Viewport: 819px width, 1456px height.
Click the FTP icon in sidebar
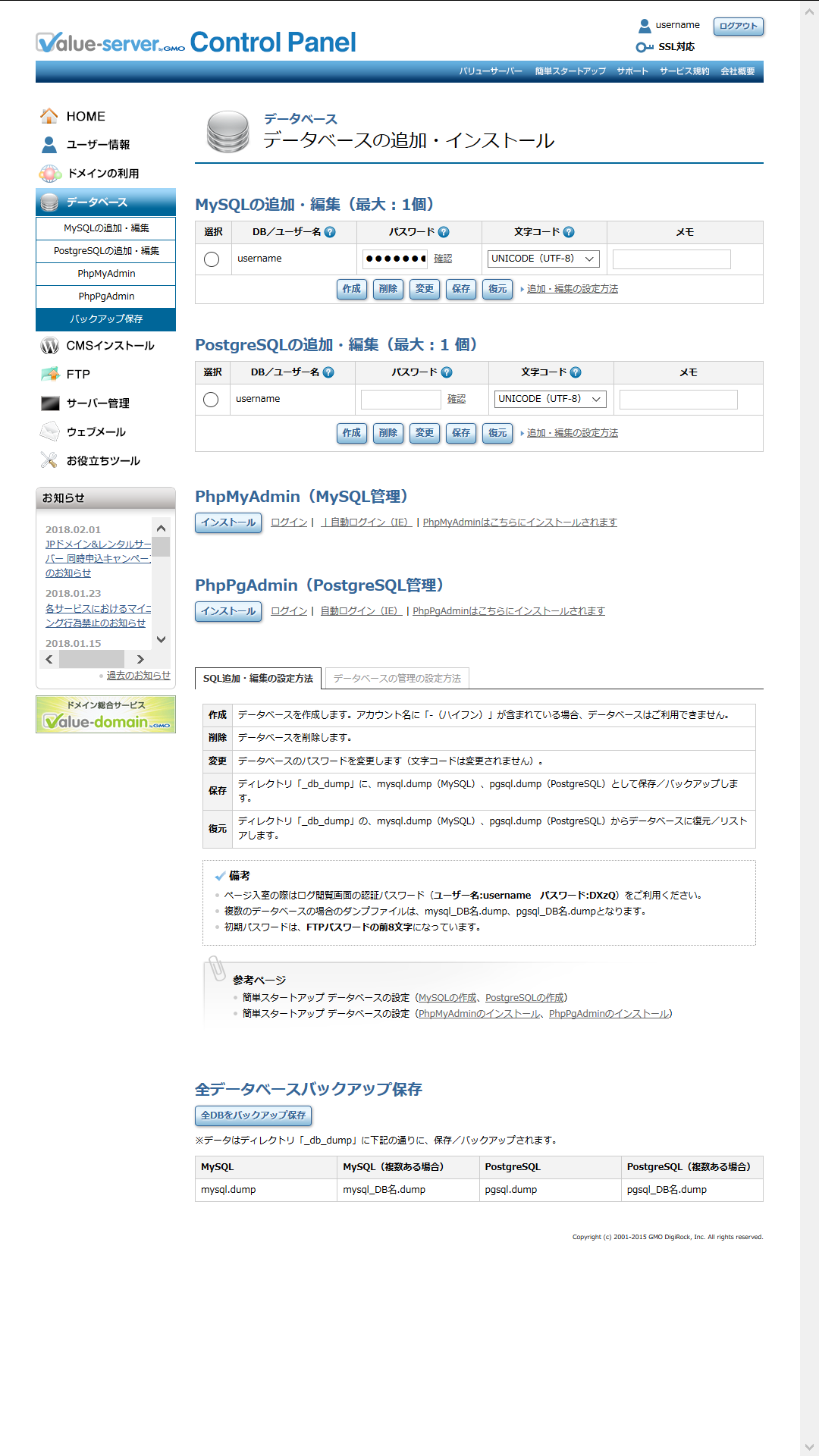coord(50,374)
